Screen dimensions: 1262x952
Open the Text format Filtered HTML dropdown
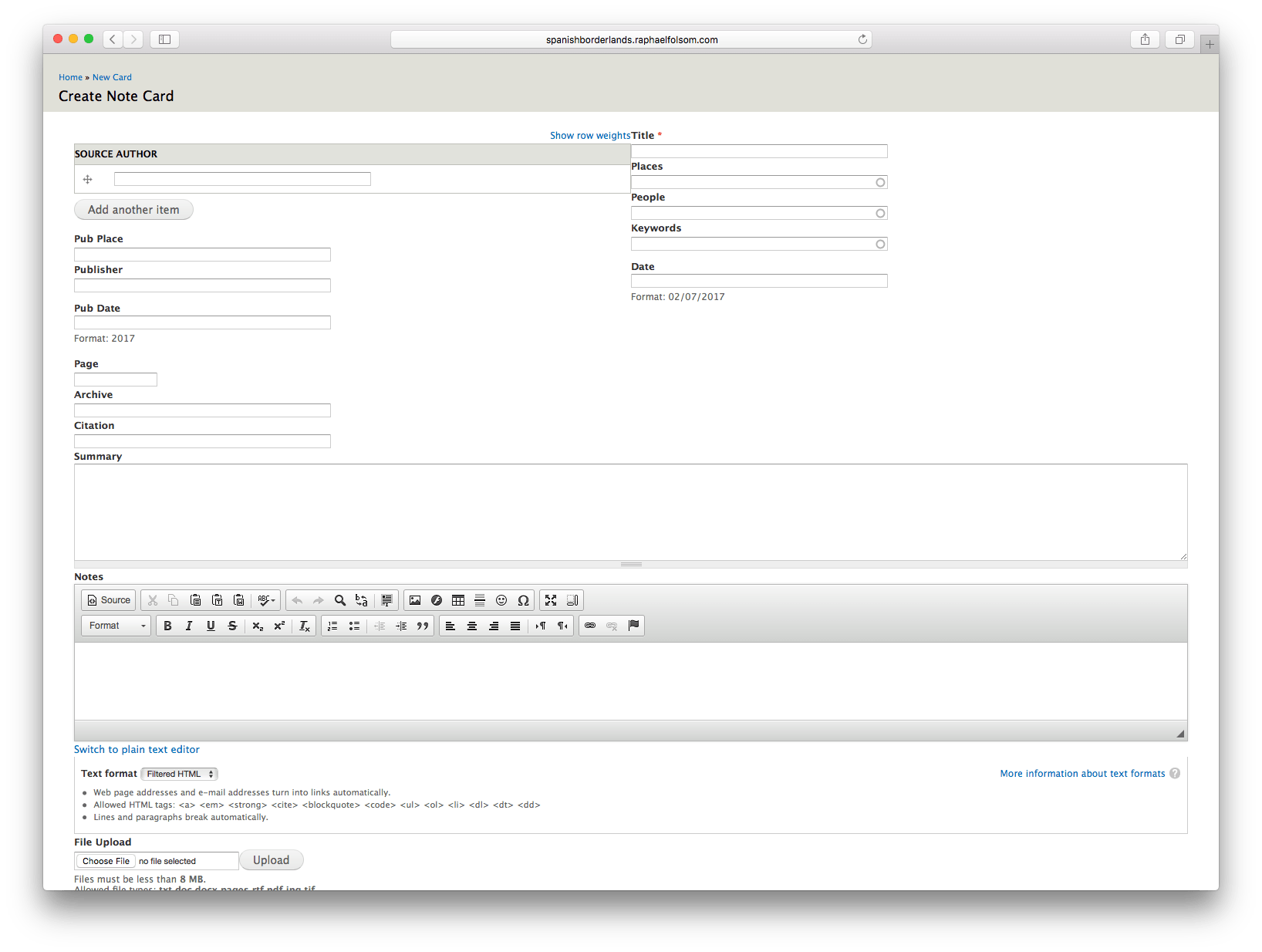[x=180, y=774]
